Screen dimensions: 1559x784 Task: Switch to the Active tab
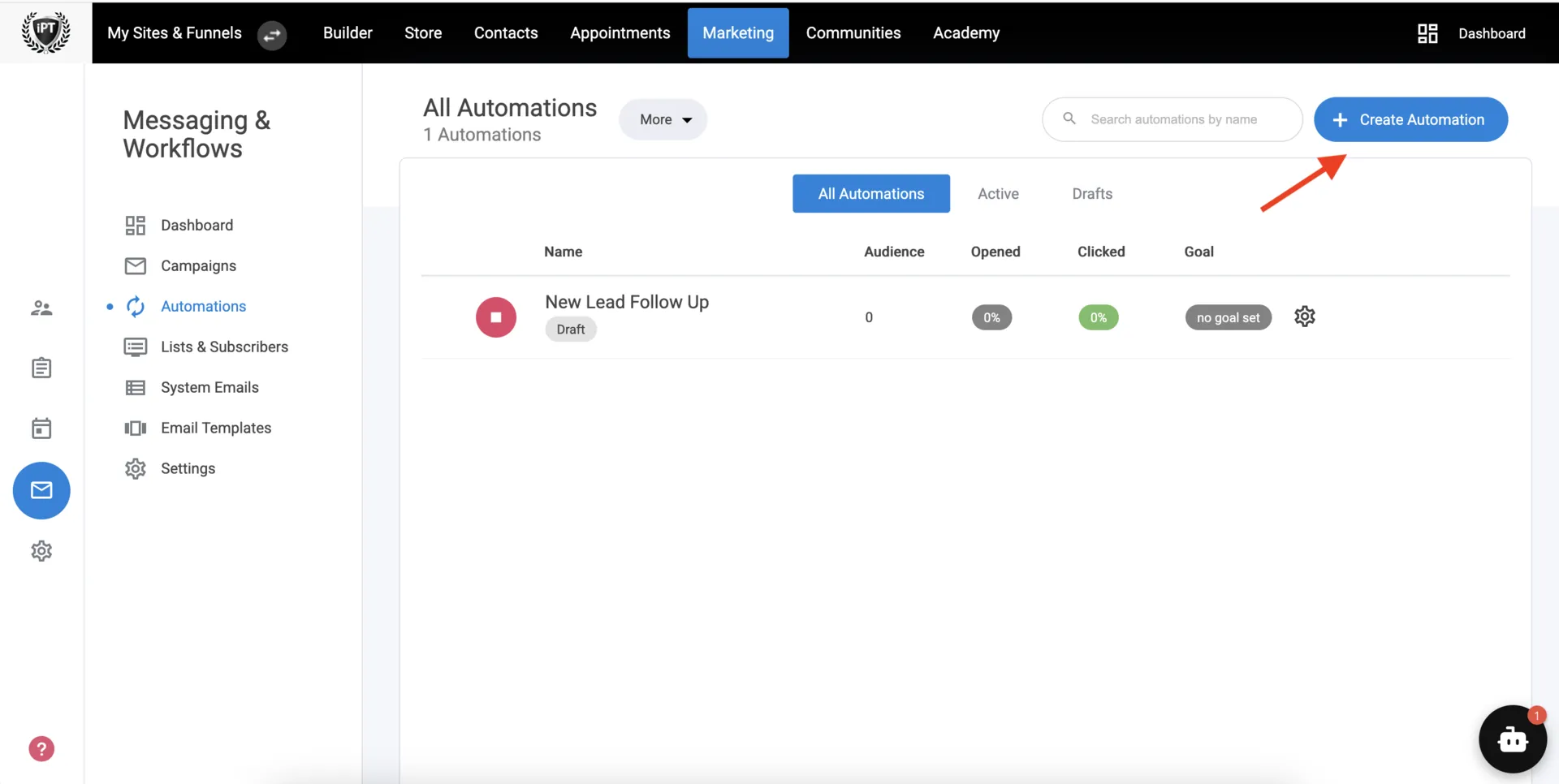(998, 193)
